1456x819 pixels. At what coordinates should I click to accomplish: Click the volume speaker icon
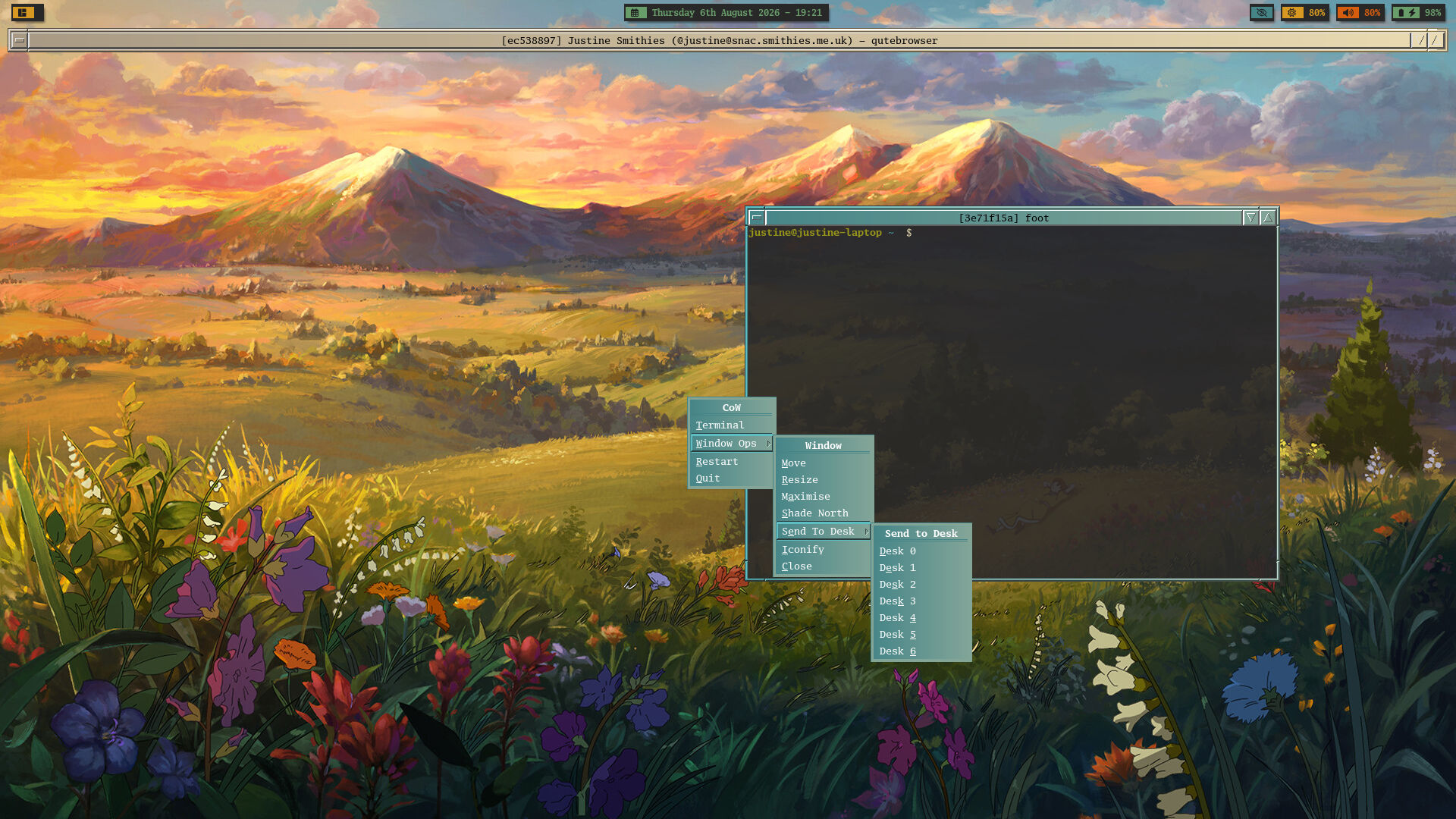[x=1348, y=12]
